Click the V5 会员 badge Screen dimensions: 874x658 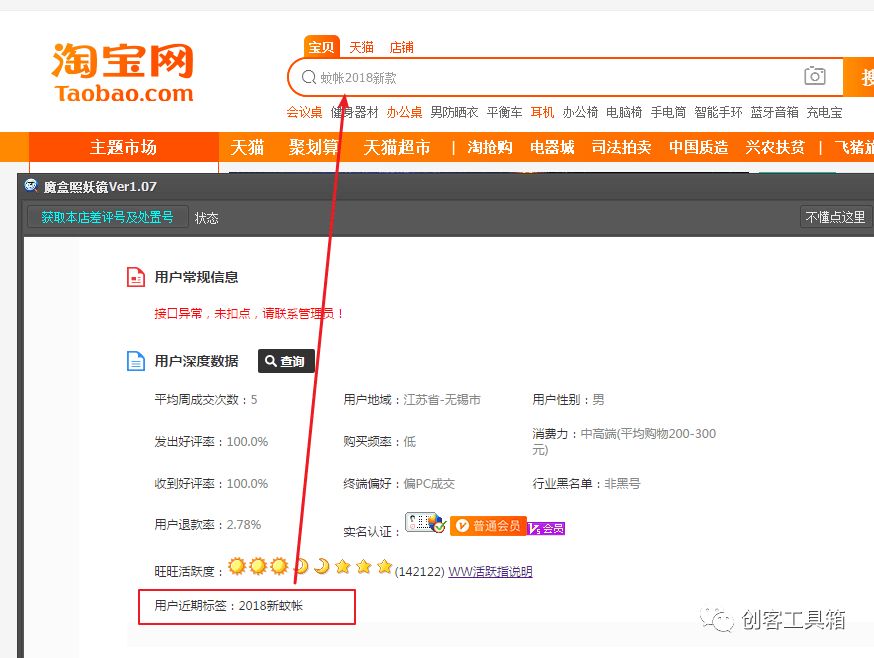coord(546,528)
